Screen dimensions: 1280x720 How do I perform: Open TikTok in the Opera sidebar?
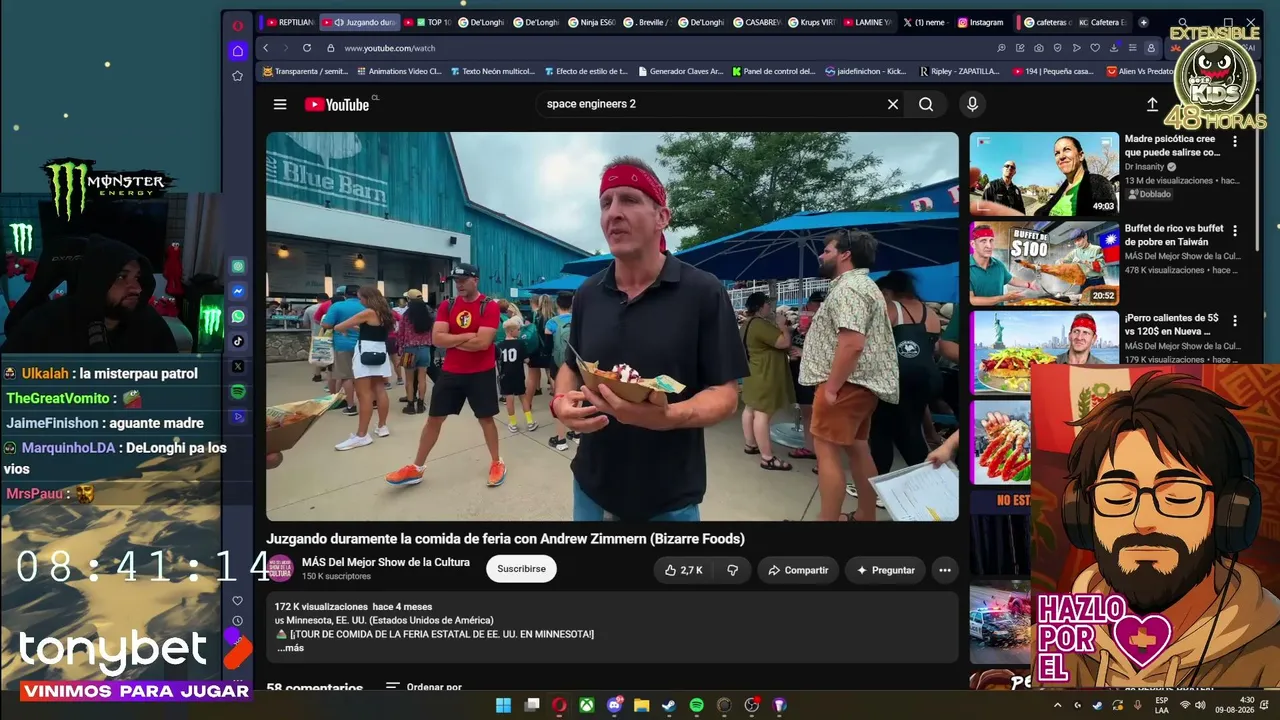(238, 341)
